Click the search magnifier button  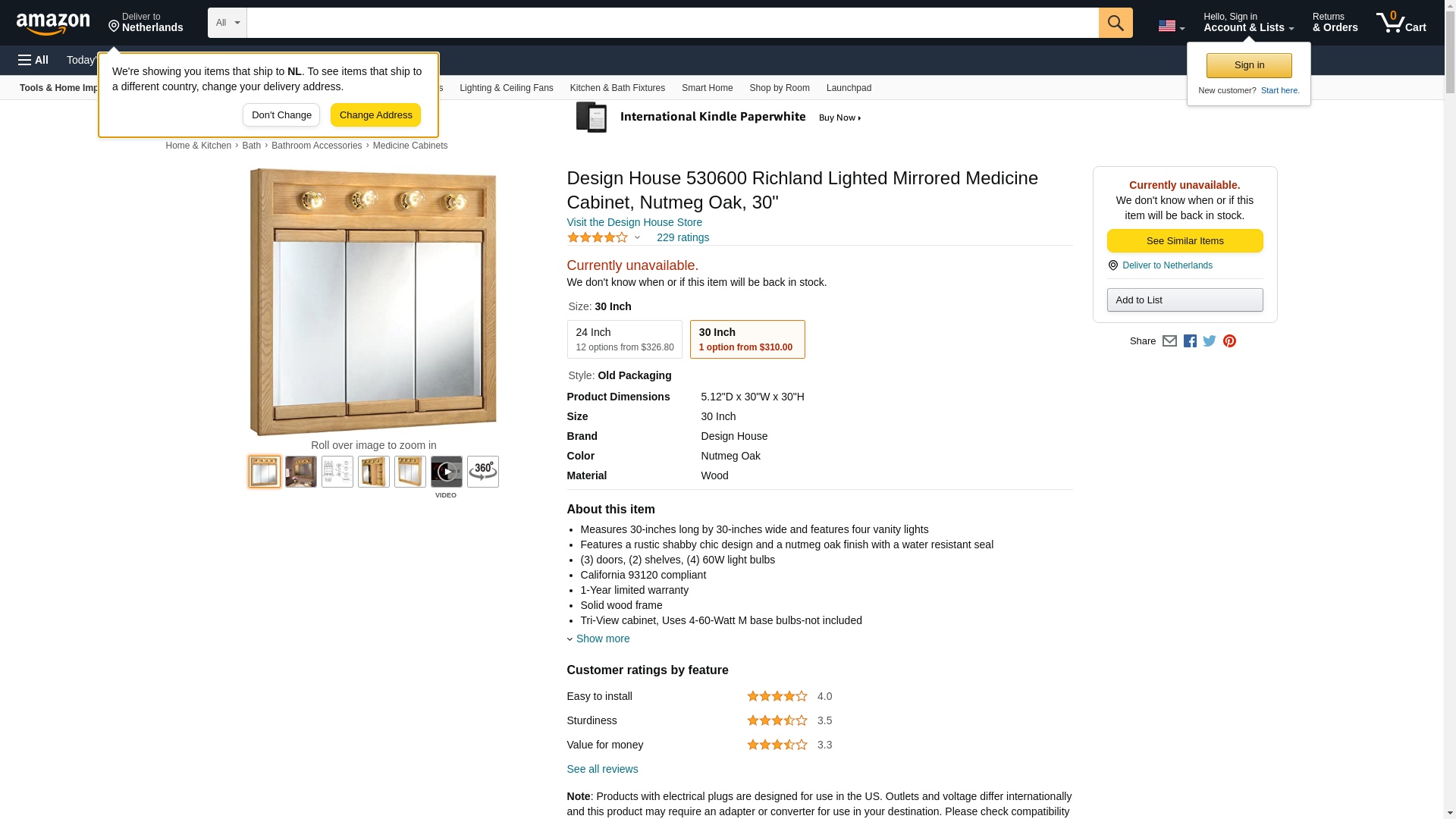tap(1115, 23)
